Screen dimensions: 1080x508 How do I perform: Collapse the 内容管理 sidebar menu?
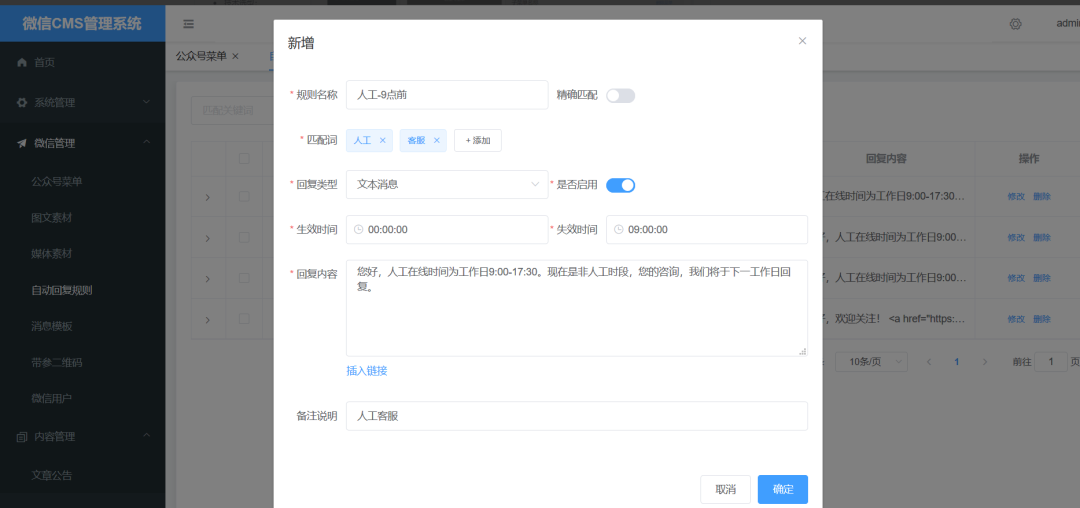point(83,436)
